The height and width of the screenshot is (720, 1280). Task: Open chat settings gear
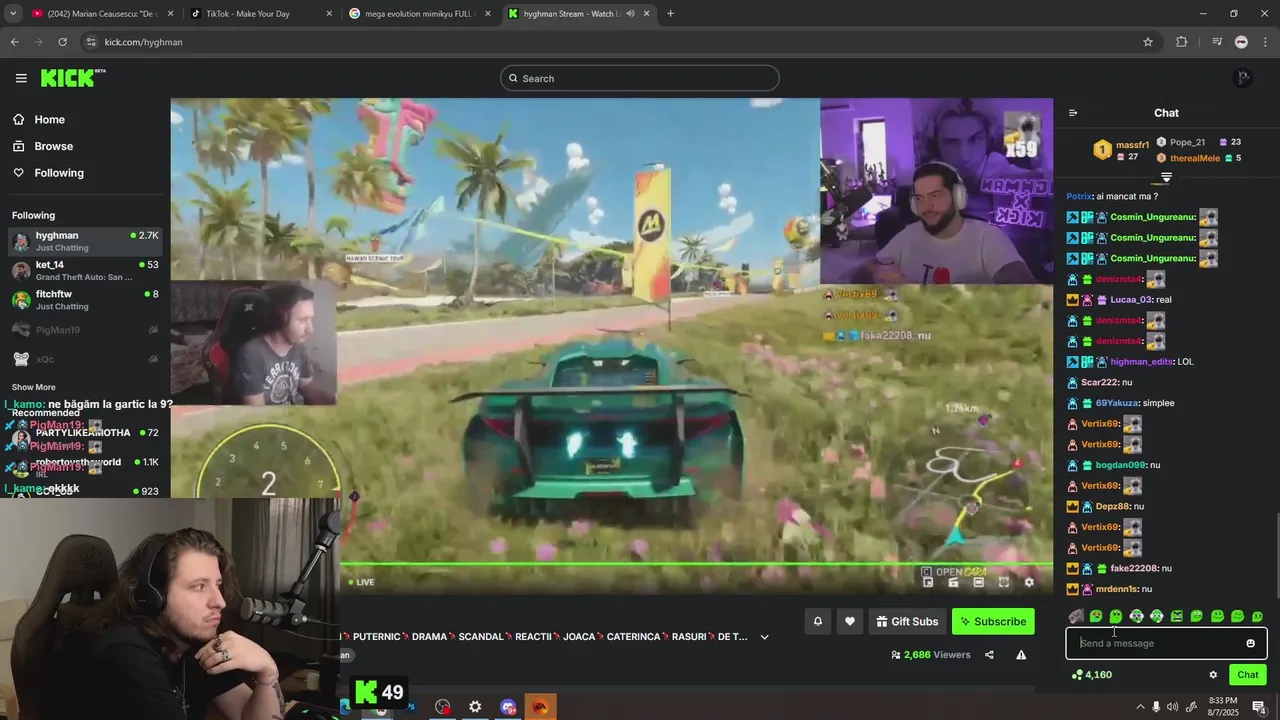pos(1213,675)
